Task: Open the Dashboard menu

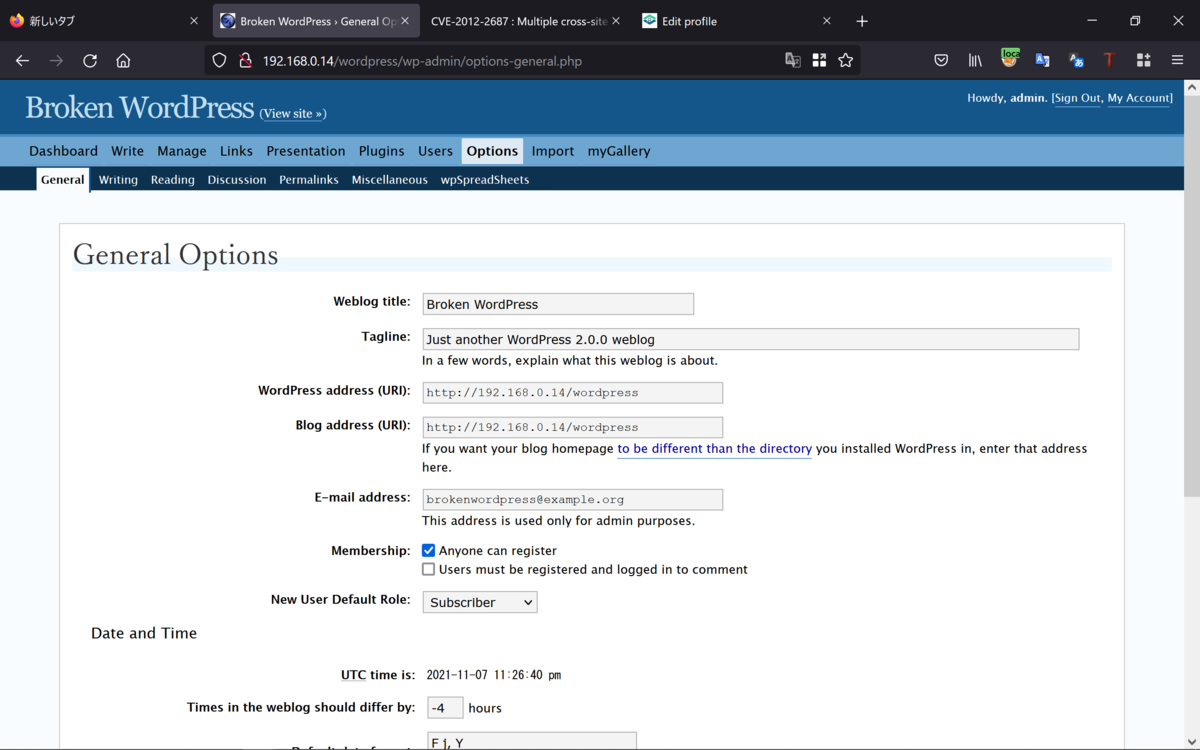Action: (63, 151)
